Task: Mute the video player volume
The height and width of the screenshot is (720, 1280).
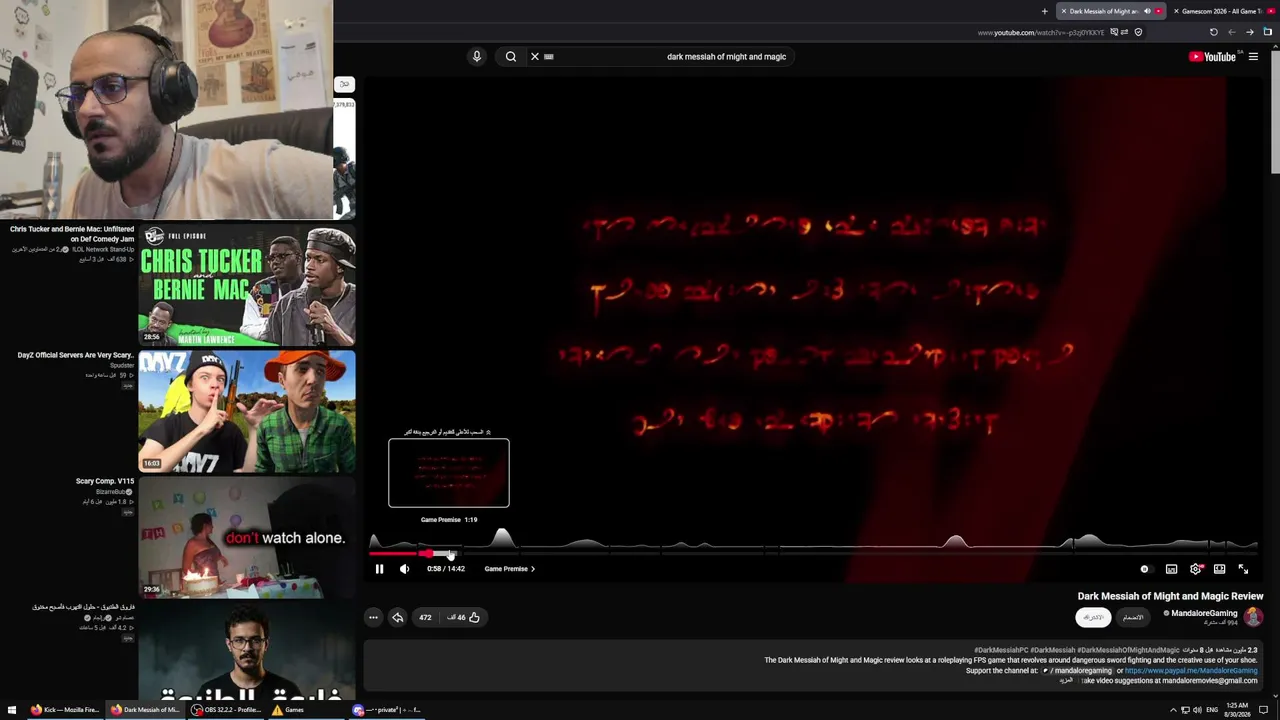Action: 404,569
